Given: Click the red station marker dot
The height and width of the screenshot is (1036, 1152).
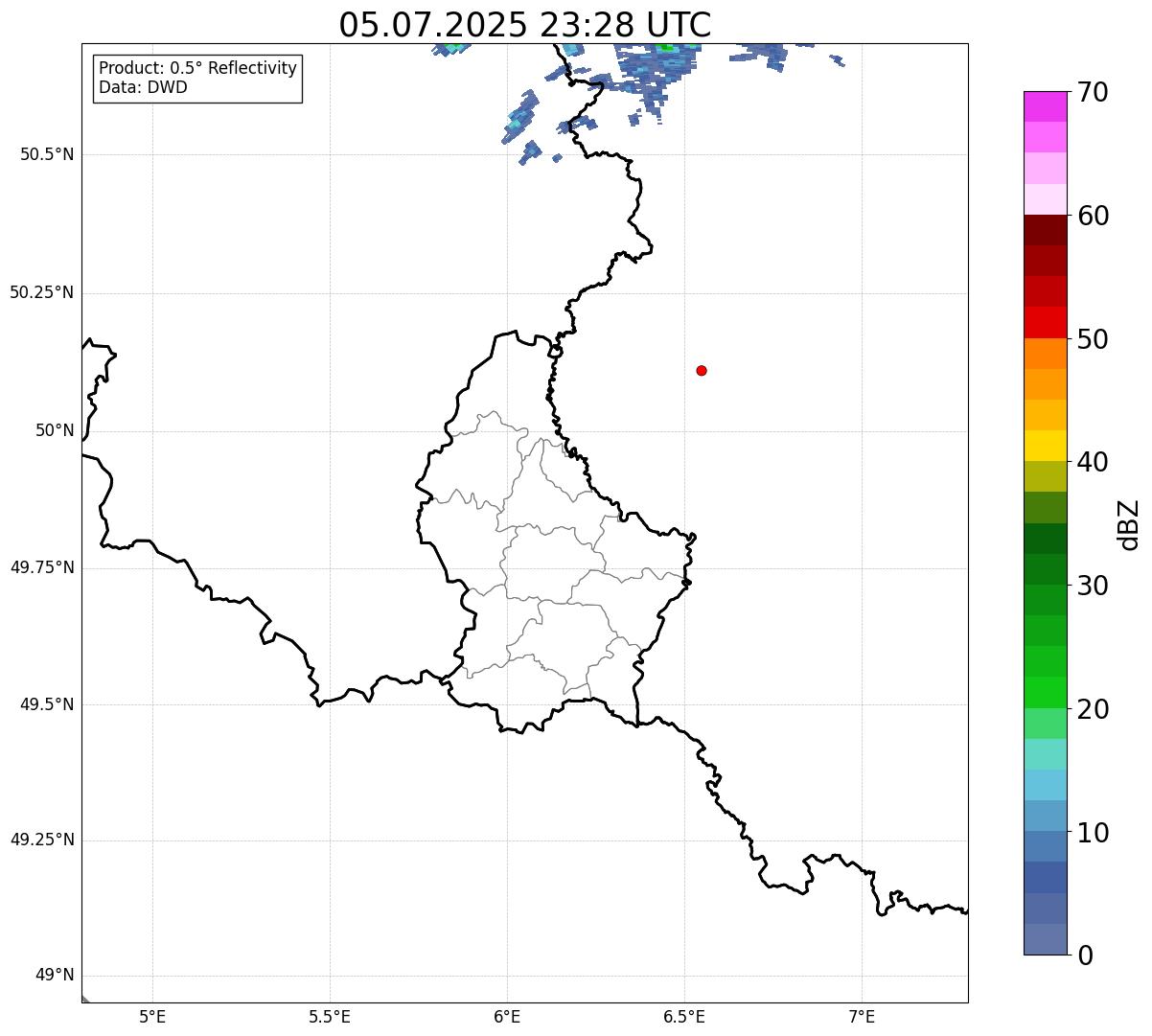Looking at the screenshot, I should [x=702, y=370].
